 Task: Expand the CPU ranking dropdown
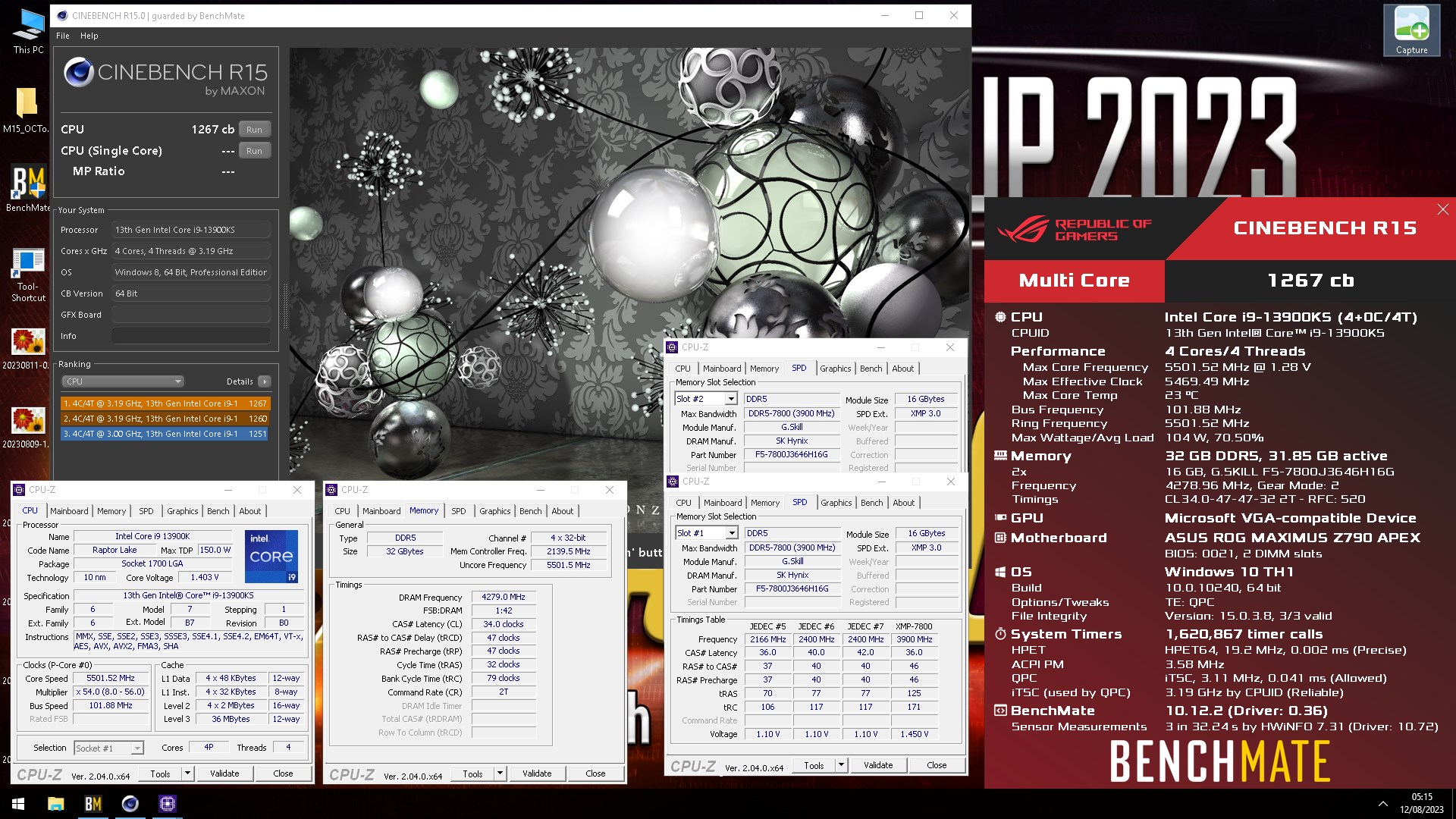(x=123, y=381)
